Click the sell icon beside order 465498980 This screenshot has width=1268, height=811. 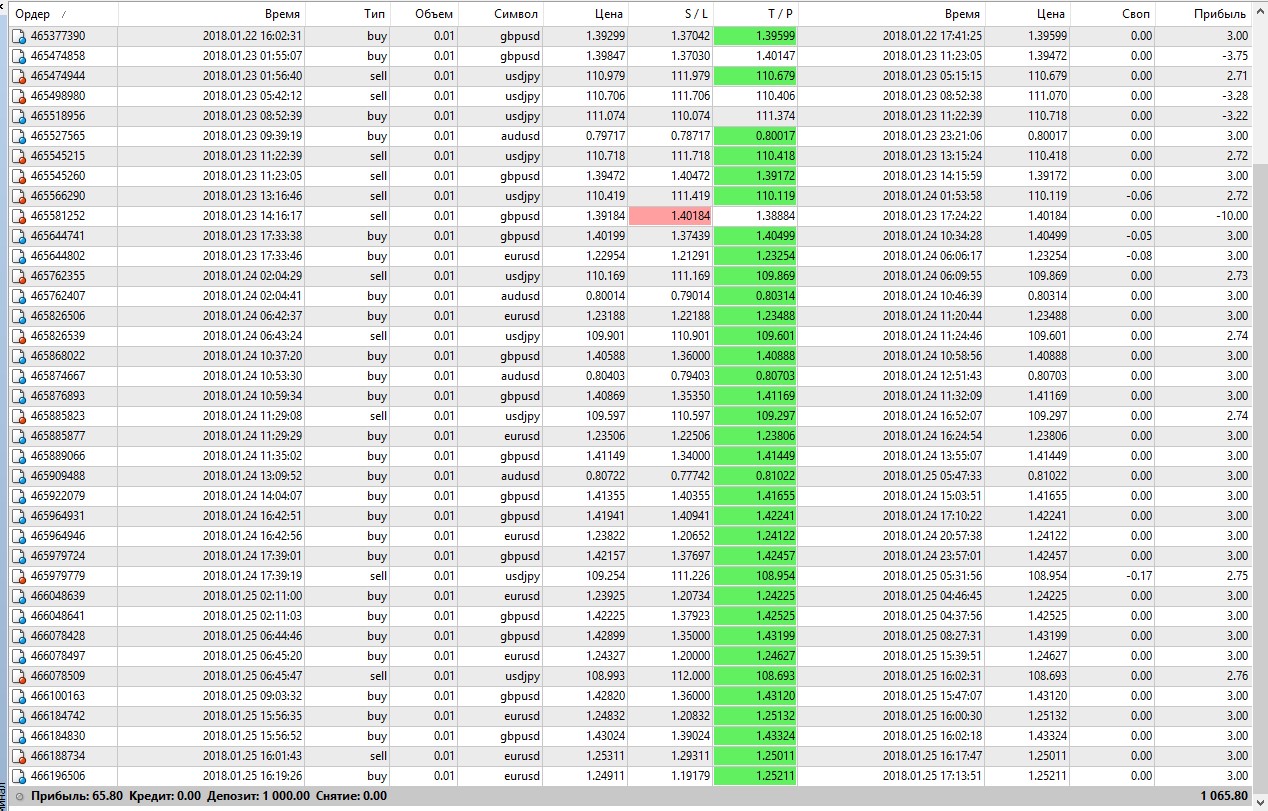[19, 96]
